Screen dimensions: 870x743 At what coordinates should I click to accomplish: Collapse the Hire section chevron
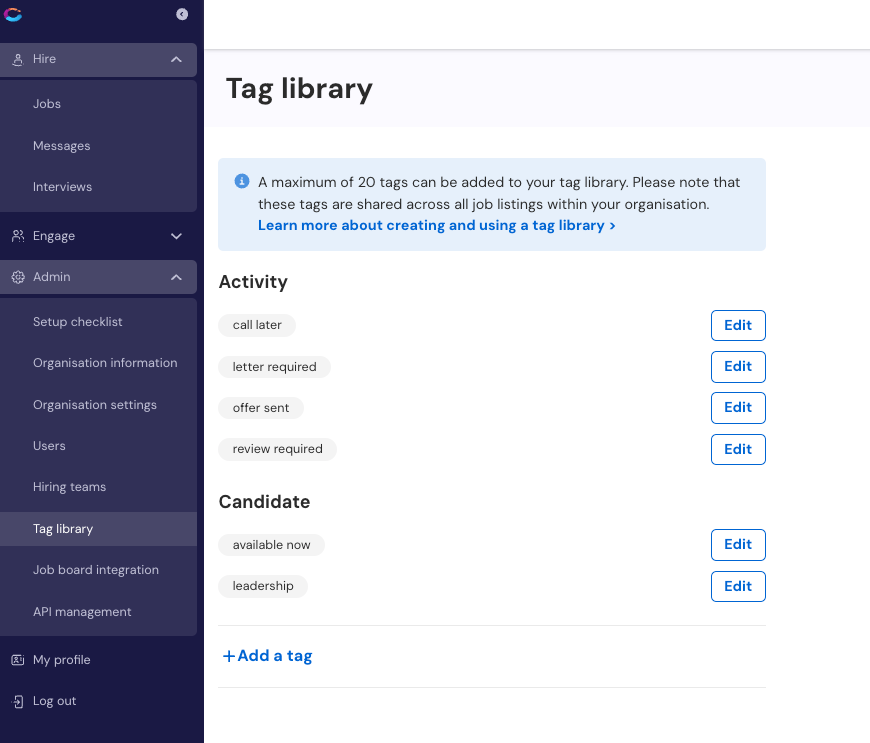point(176,59)
